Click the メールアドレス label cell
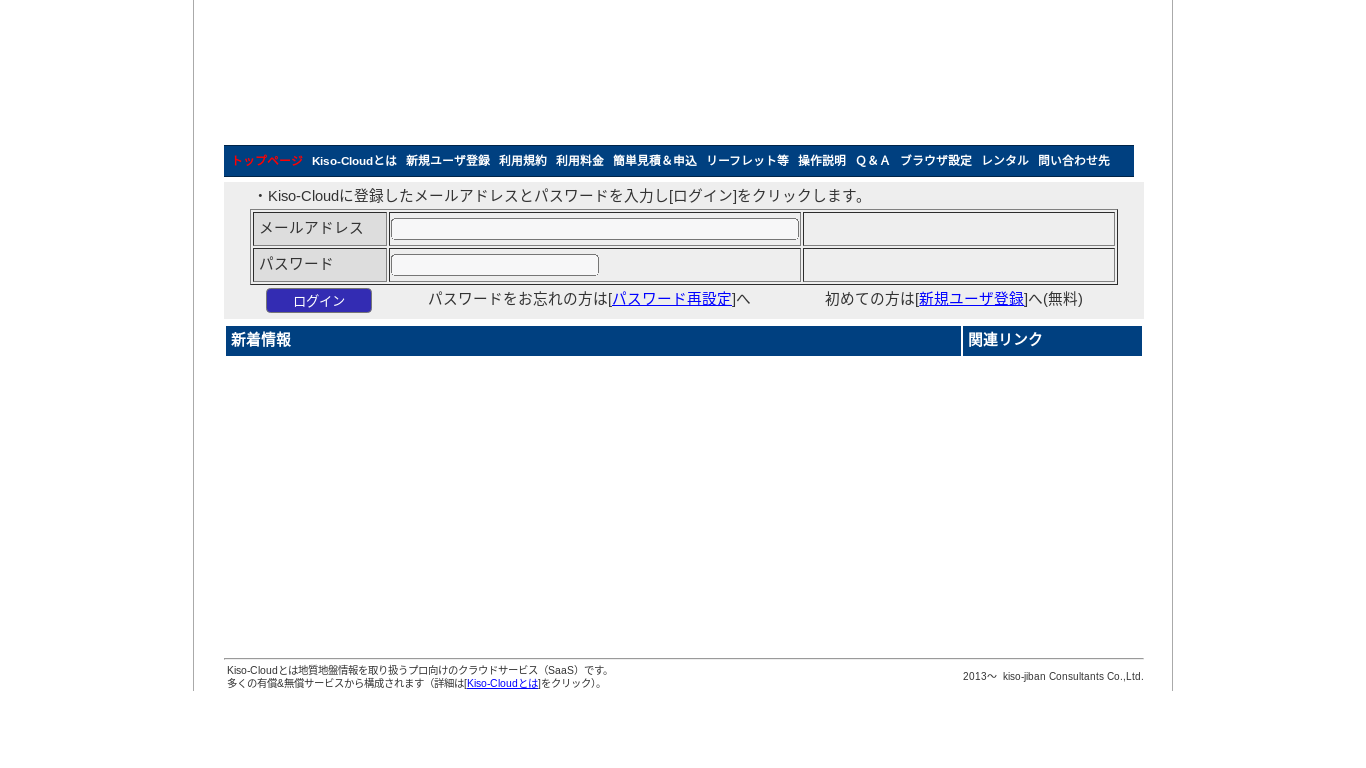Viewport: 1366px width, 768px height. pyautogui.click(x=320, y=229)
